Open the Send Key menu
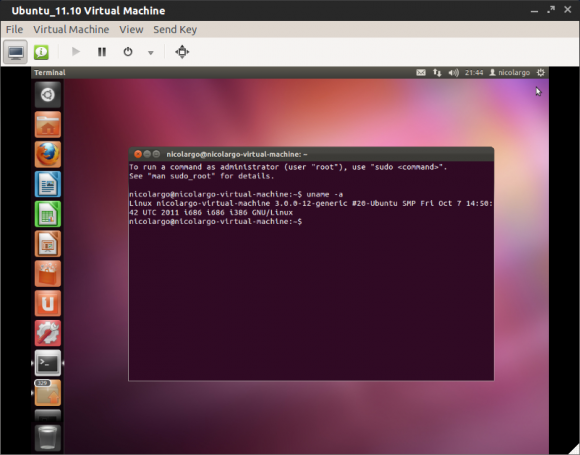Screen dimensions: 580x455 pyautogui.click(x=175, y=30)
